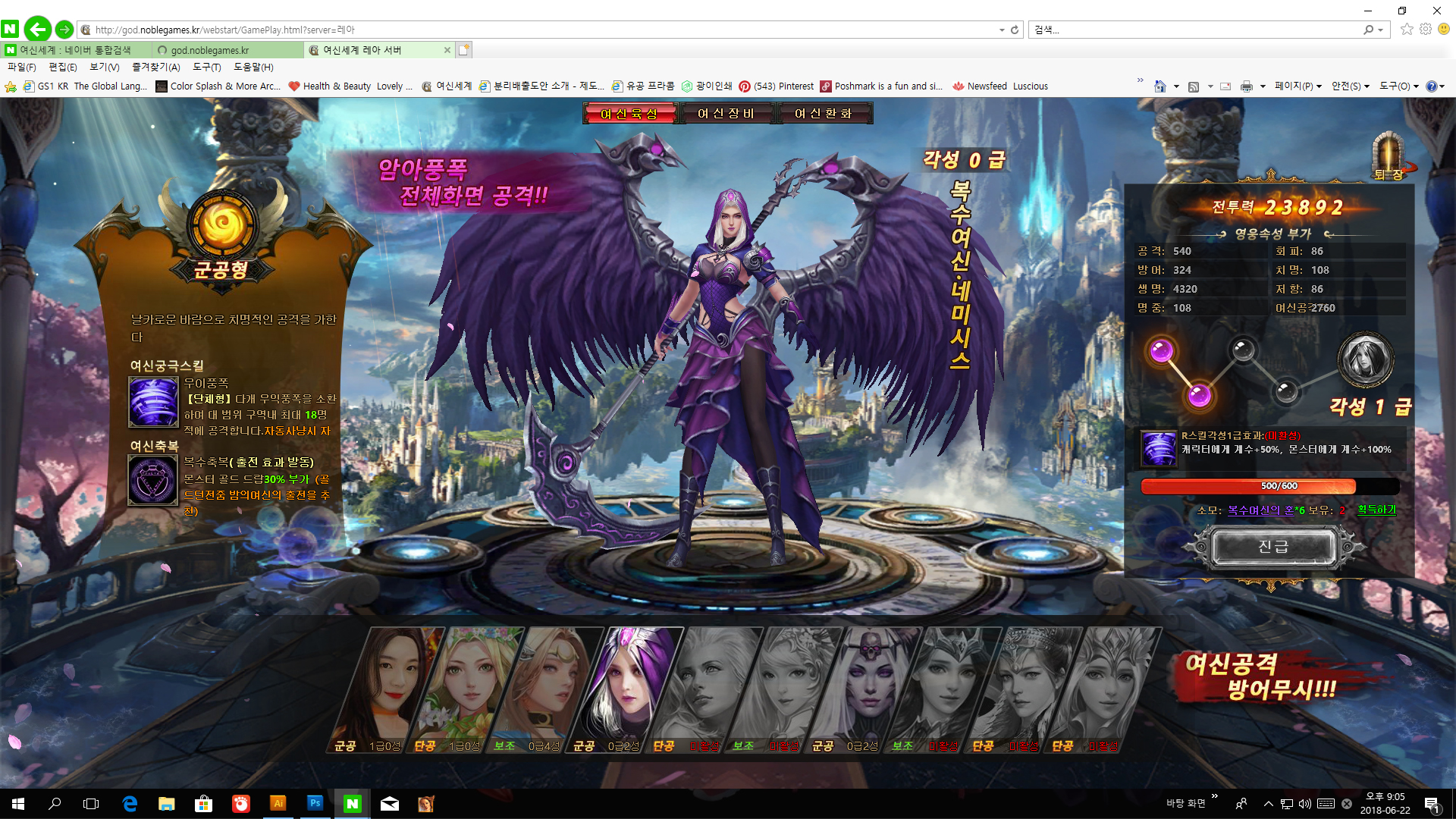Open the (543) Pinterest favorite link
Viewport: 1456px width, 819px height.
[777, 86]
